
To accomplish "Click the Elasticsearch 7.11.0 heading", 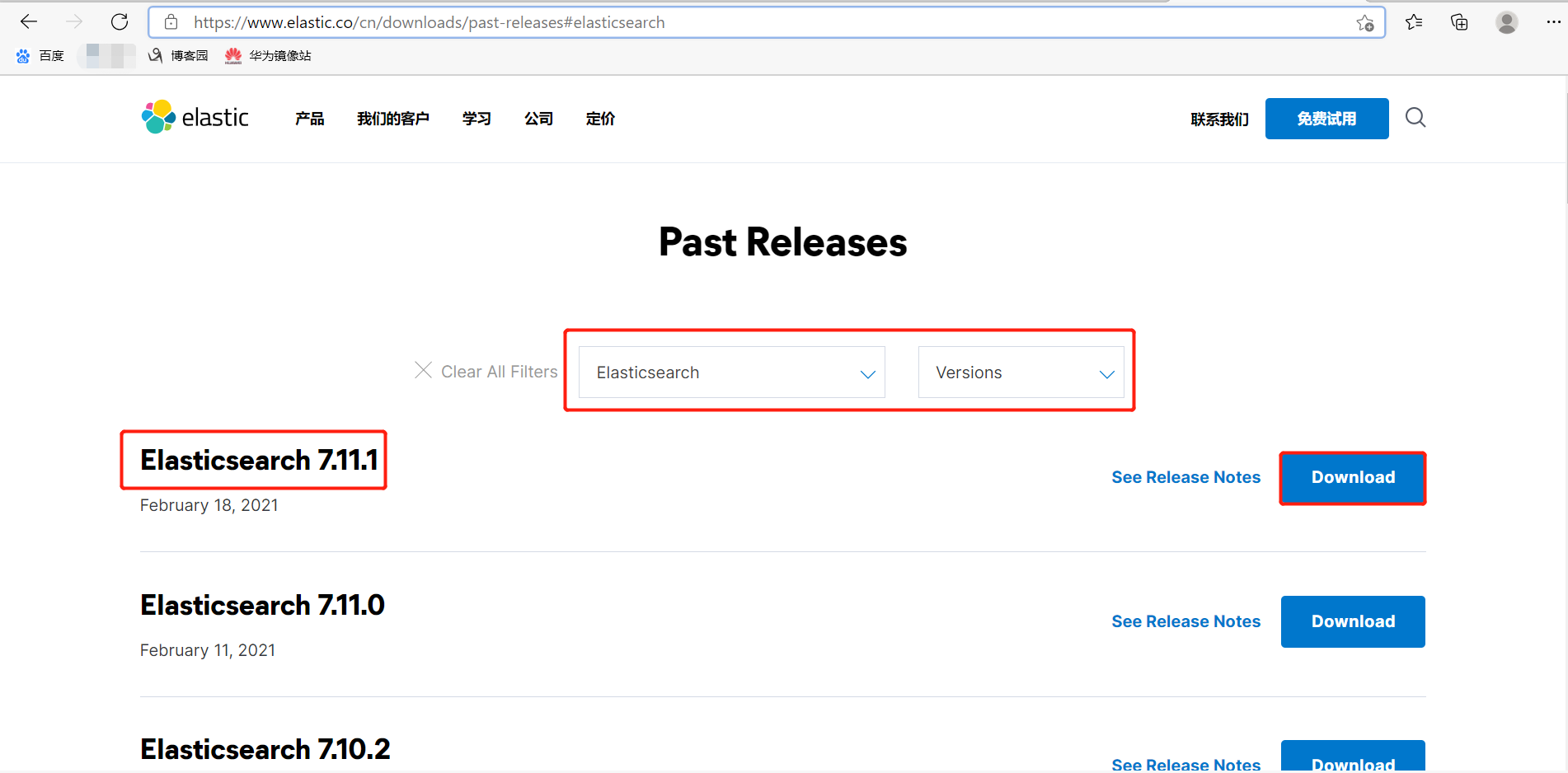I will (x=262, y=605).
